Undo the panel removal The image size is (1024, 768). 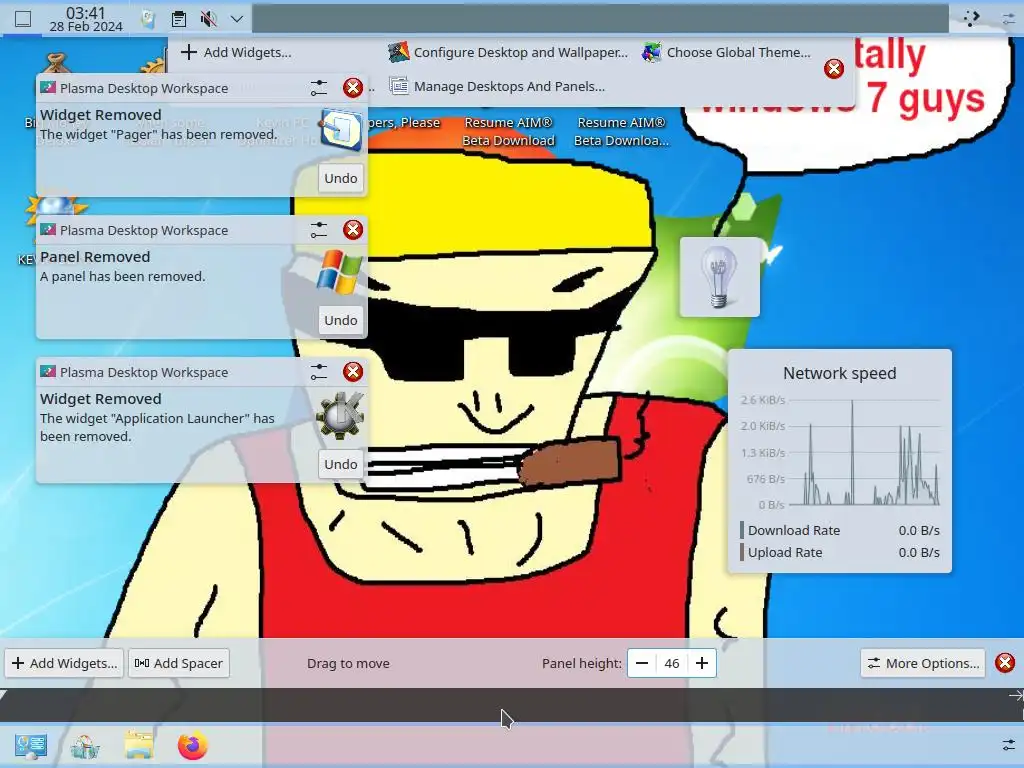pyautogui.click(x=341, y=320)
